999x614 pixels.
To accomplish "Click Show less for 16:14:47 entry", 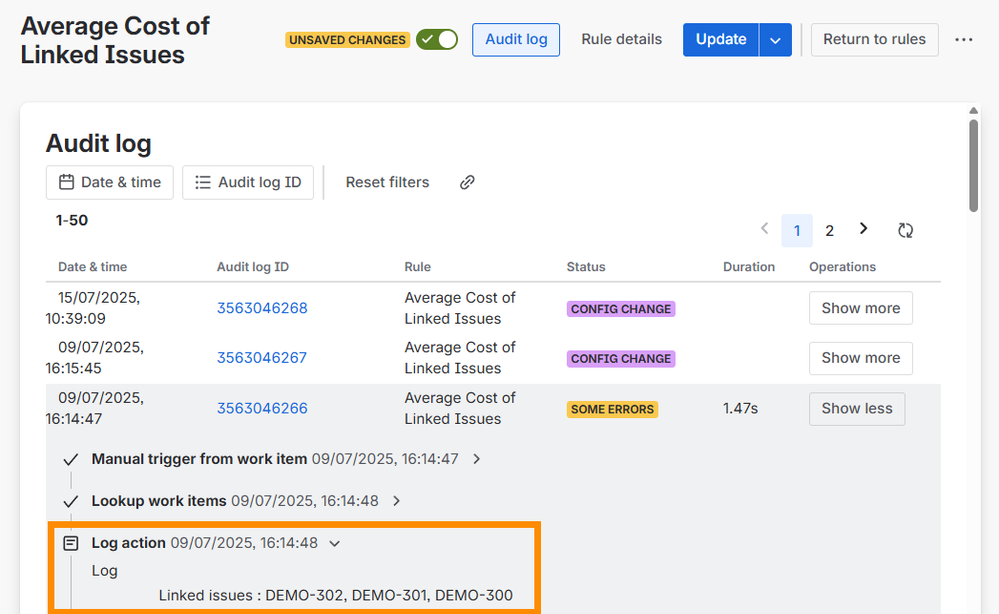I will (857, 409).
